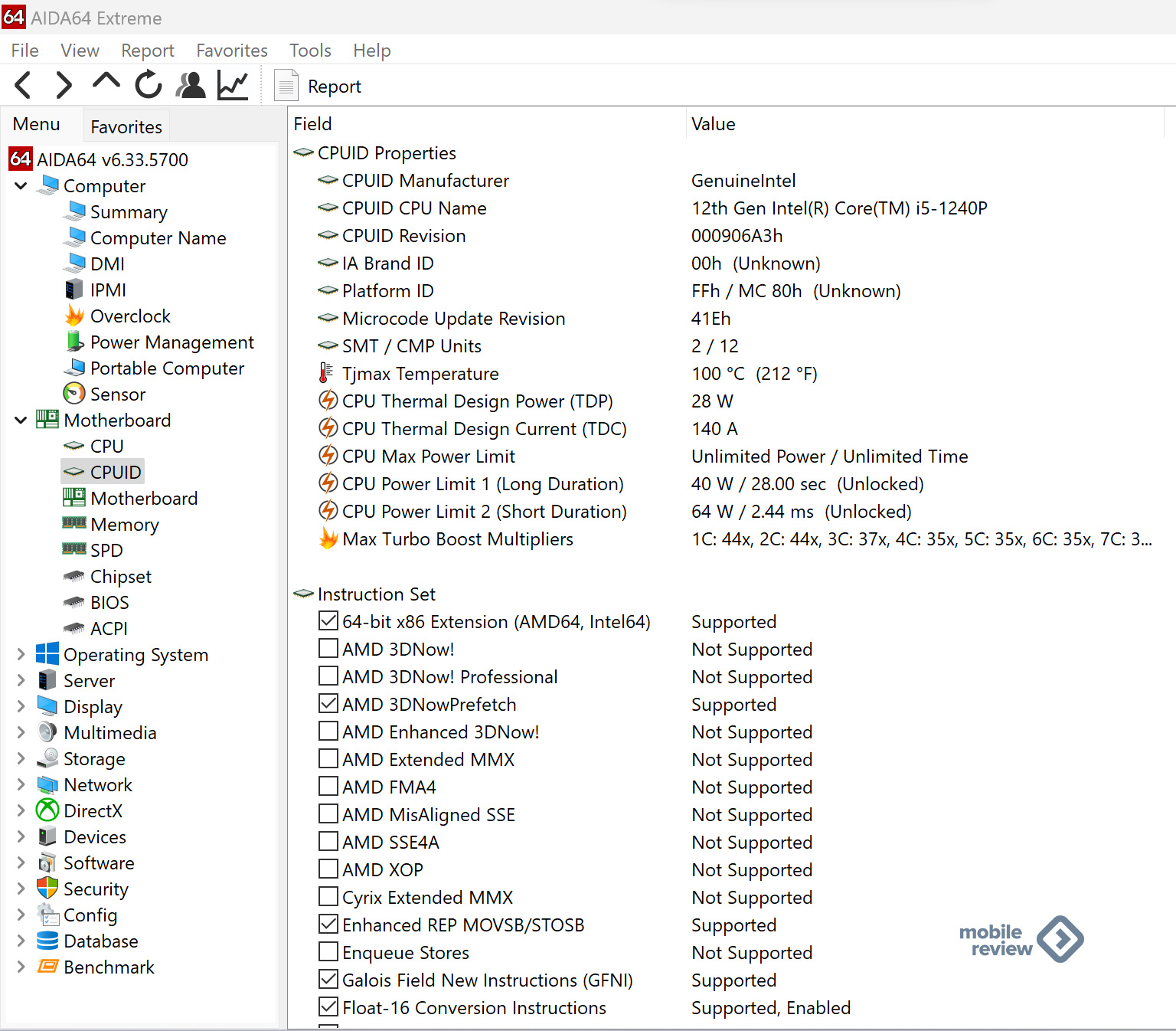Open the user profile toolbar icon
The width and height of the screenshot is (1176, 1031).
191,85
